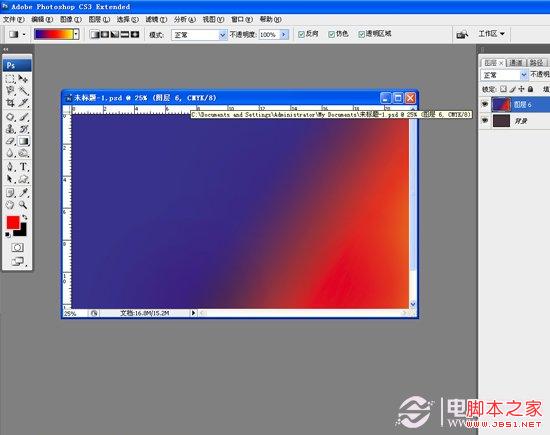Hide the 背景 layer via eye icon
The width and height of the screenshot is (550, 435).
pyautogui.click(x=485, y=121)
